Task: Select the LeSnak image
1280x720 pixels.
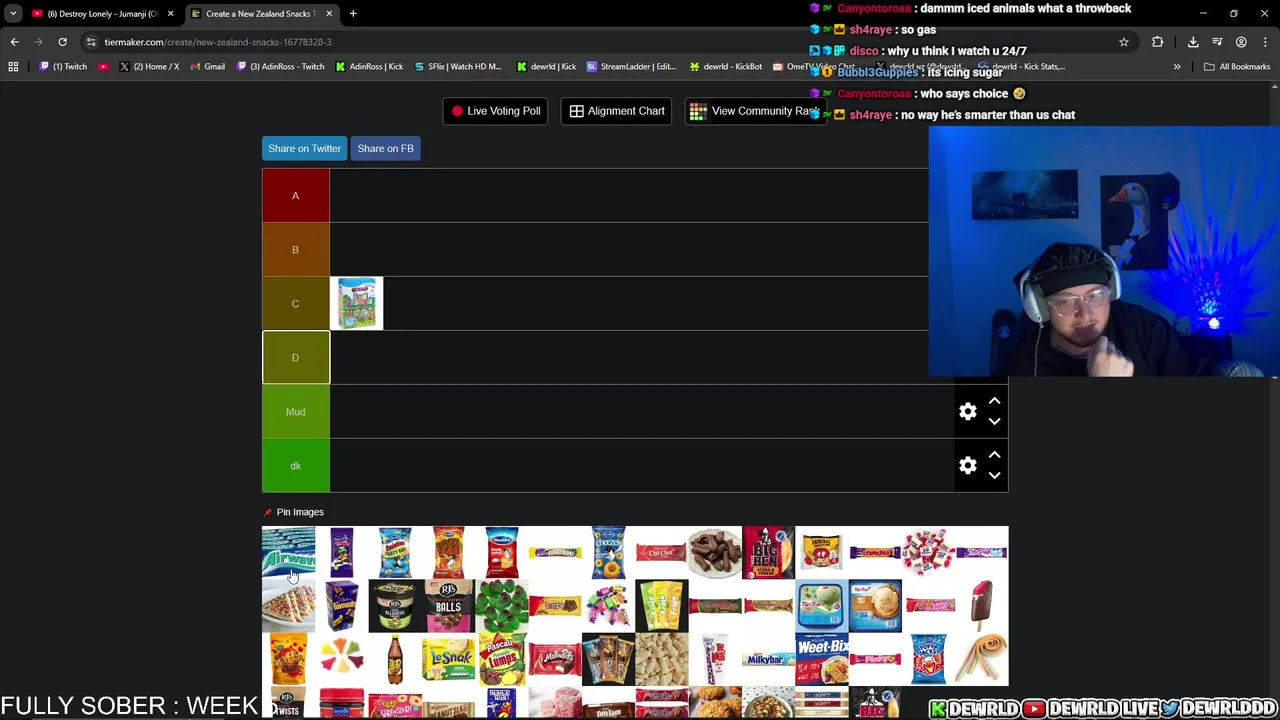Action: click(448, 660)
